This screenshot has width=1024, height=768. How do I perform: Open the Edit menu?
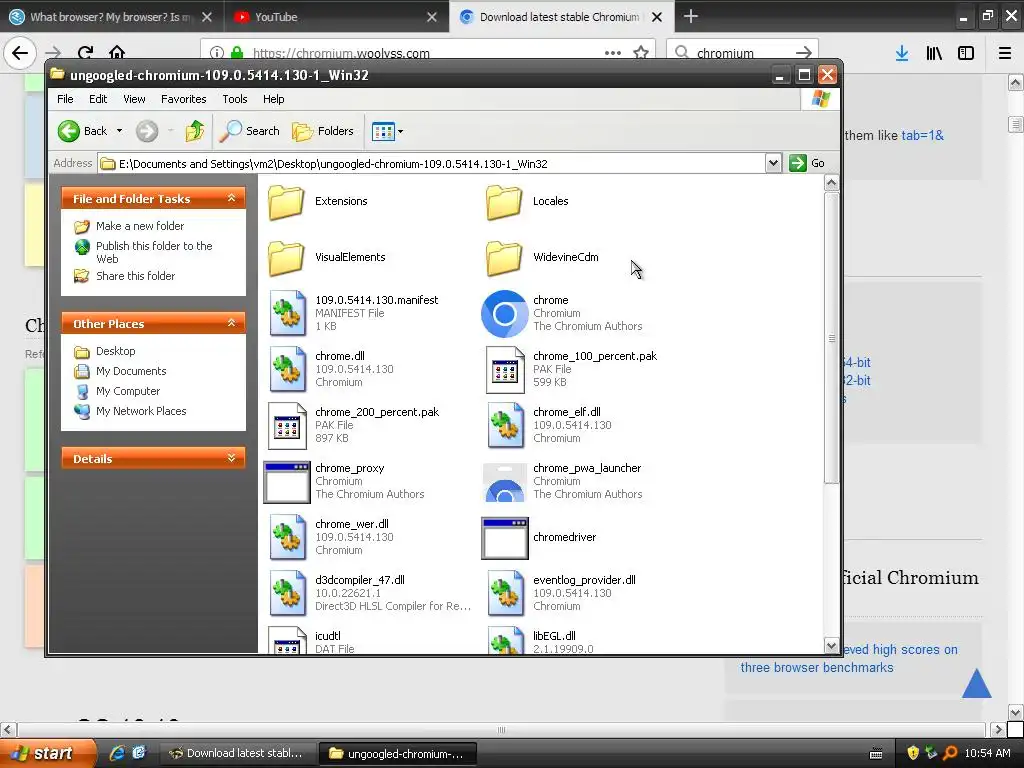point(98,99)
